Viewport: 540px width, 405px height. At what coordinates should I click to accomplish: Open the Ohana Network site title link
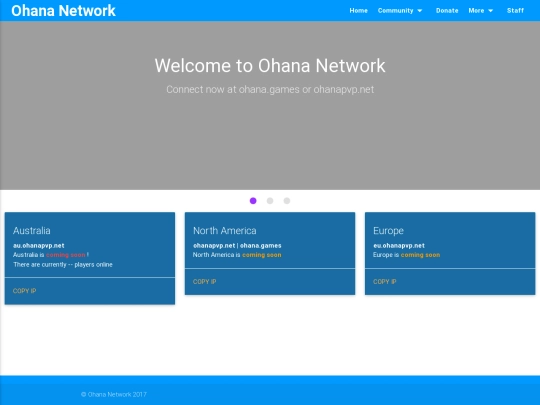[x=63, y=11]
